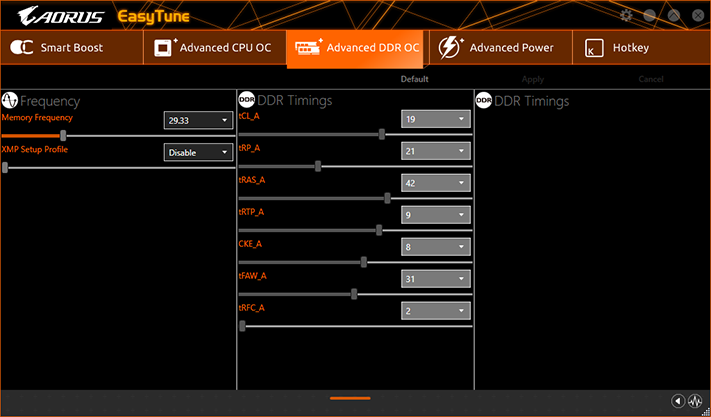Minimize the EasyTune window
Viewport: 711px width, 417px height.
point(650,15)
